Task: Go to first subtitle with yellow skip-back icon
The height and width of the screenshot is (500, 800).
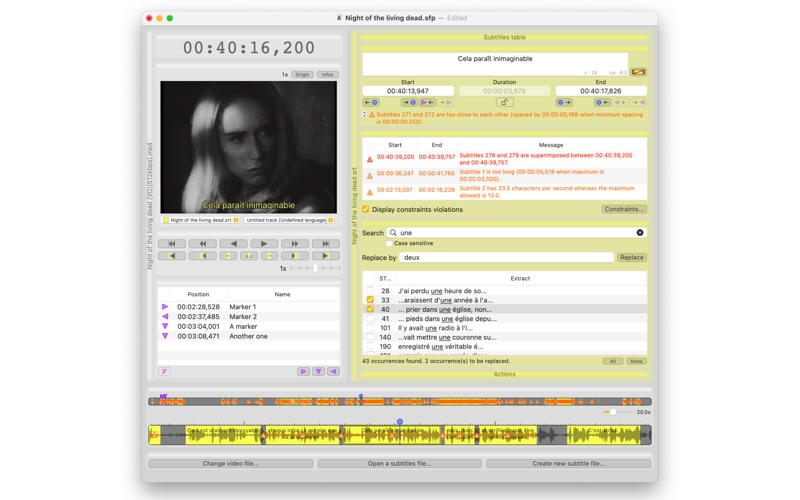Action: coord(172,256)
